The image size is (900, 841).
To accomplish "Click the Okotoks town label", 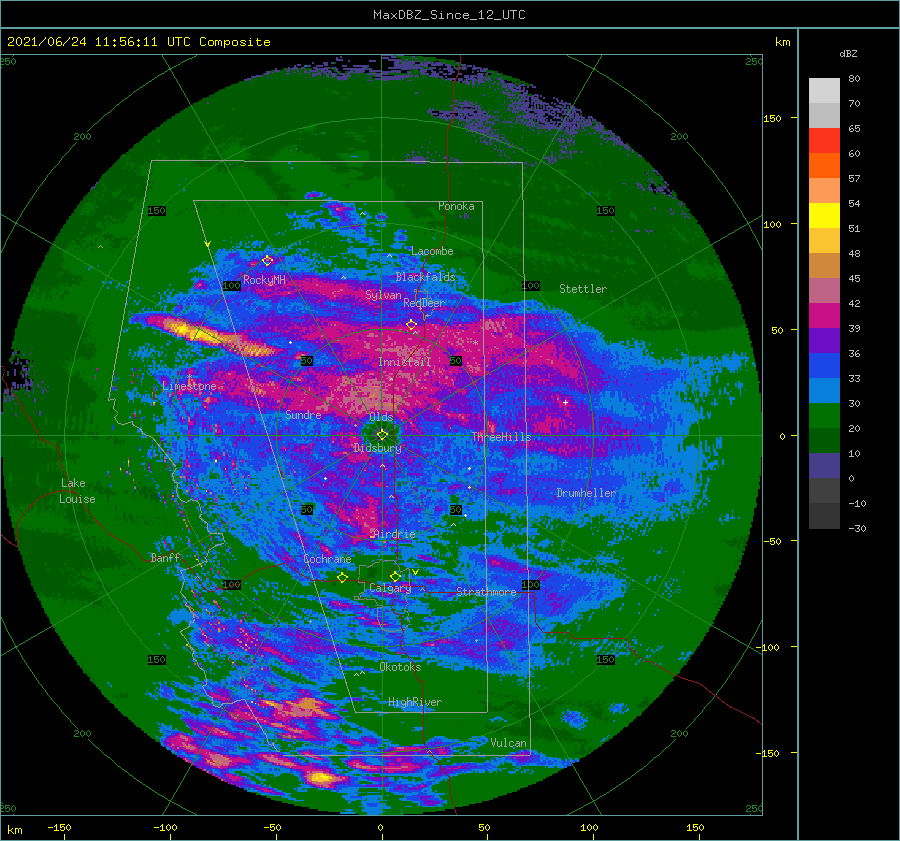I will [400, 667].
